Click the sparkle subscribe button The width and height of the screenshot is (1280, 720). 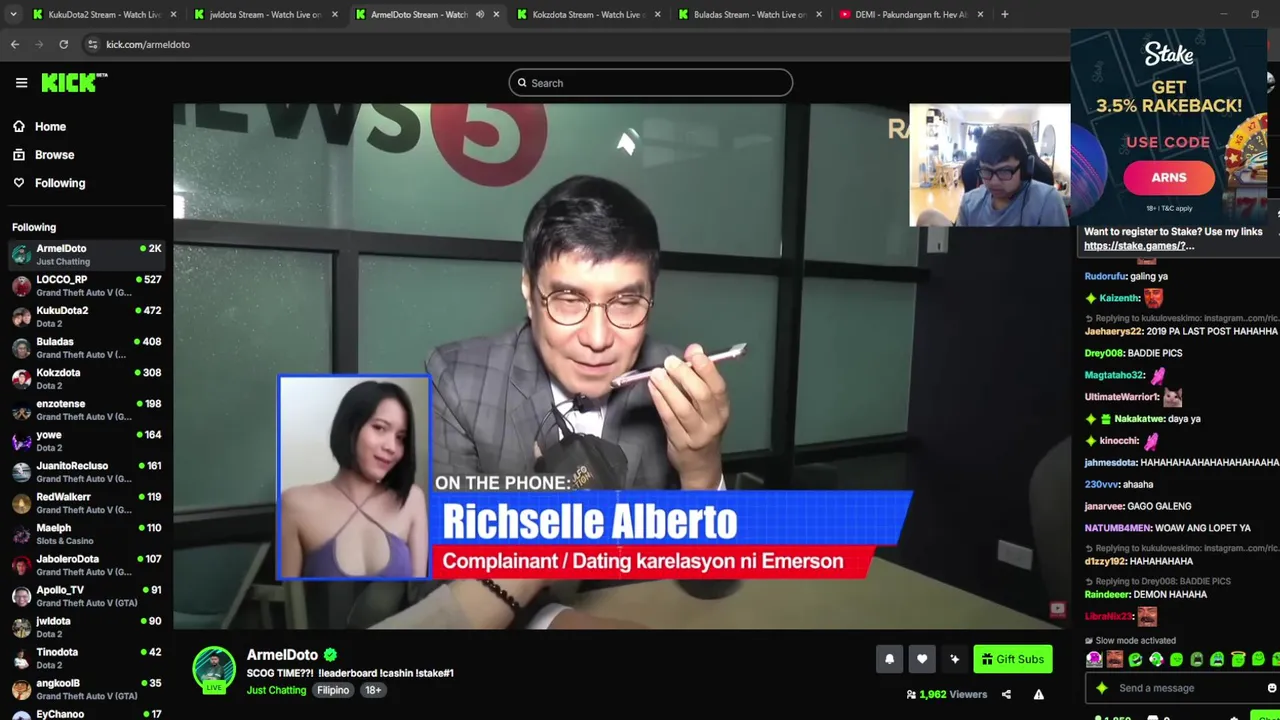(955, 659)
